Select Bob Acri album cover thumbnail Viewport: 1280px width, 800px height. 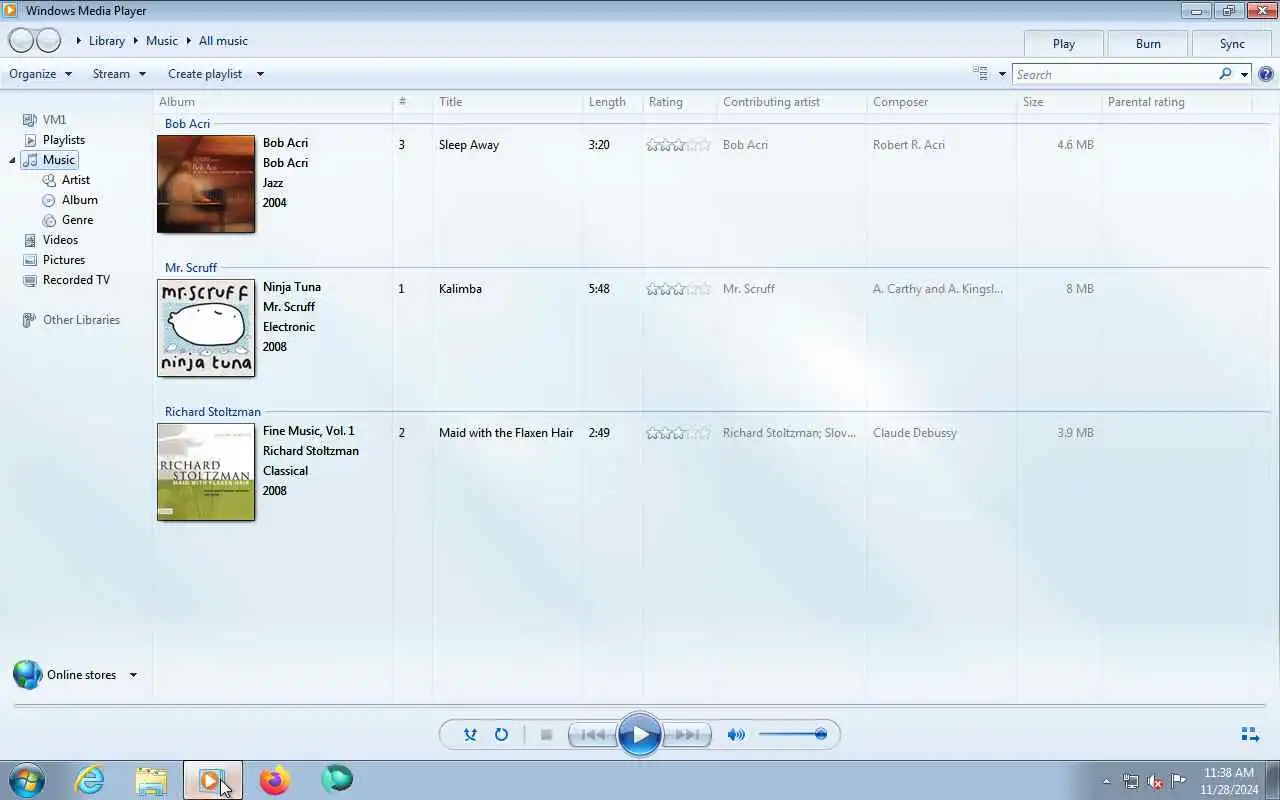(x=206, y=184)
